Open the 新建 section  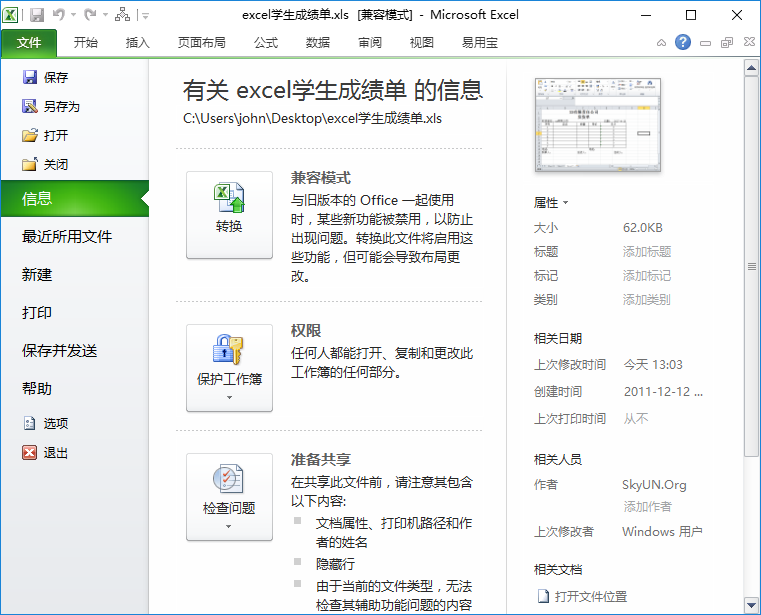point(37,275)
